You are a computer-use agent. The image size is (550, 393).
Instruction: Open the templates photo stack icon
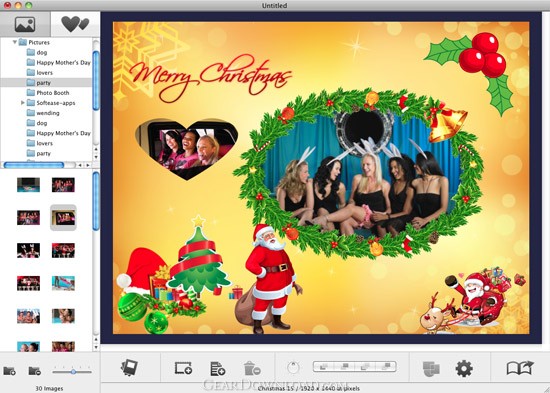(x=129, y=368)
